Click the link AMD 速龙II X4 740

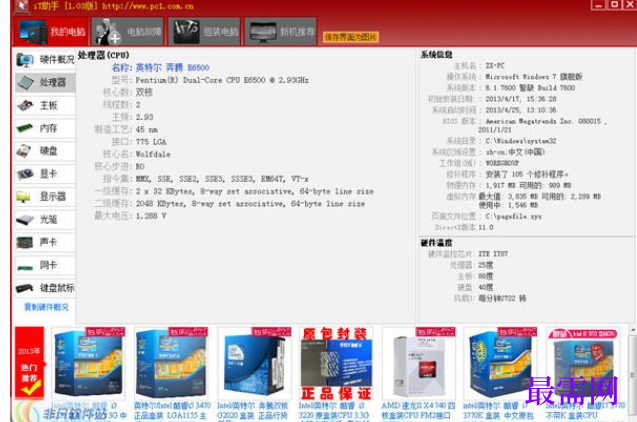(x=418, y=410)
